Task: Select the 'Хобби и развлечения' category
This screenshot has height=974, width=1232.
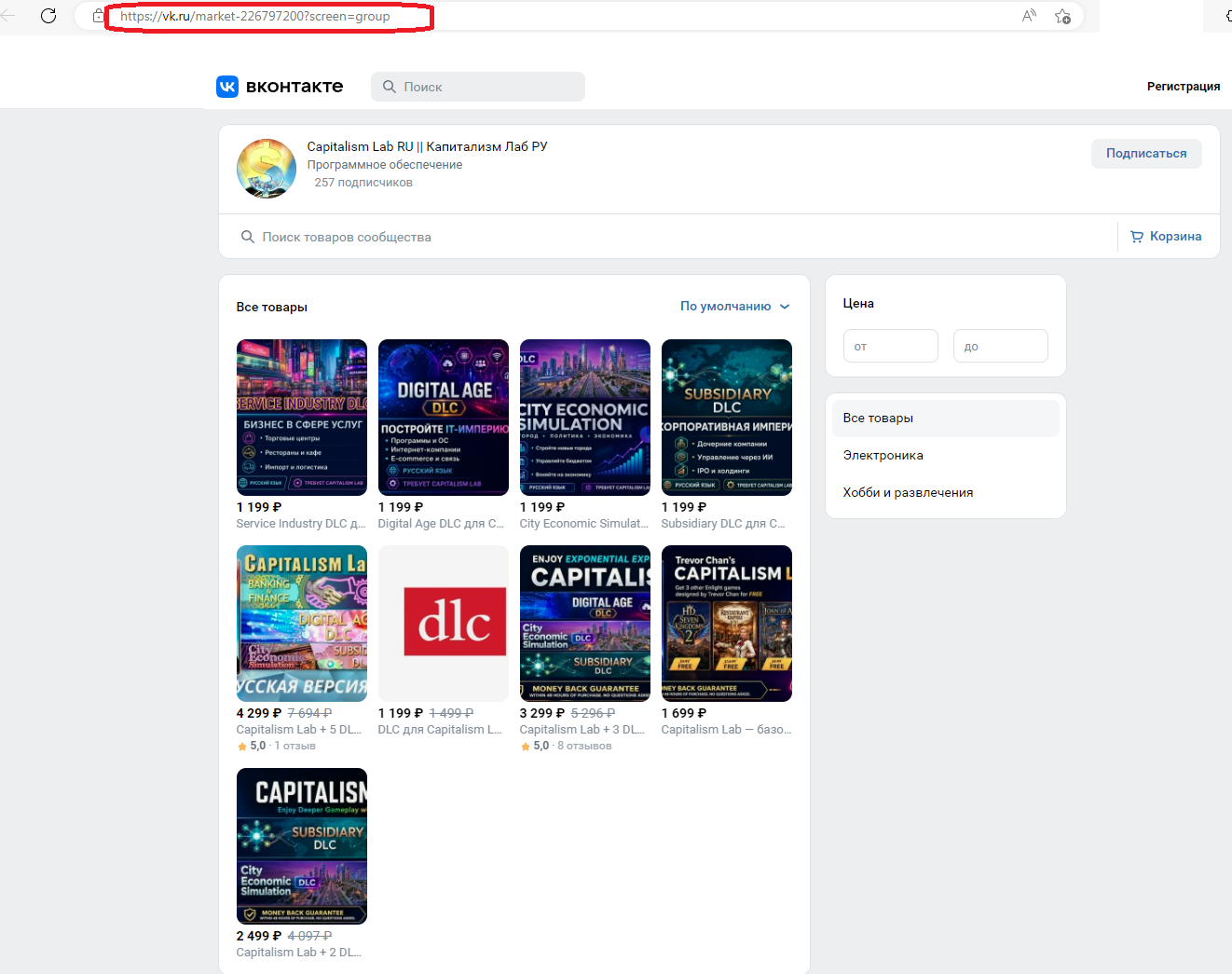Action: pos(946,493)
